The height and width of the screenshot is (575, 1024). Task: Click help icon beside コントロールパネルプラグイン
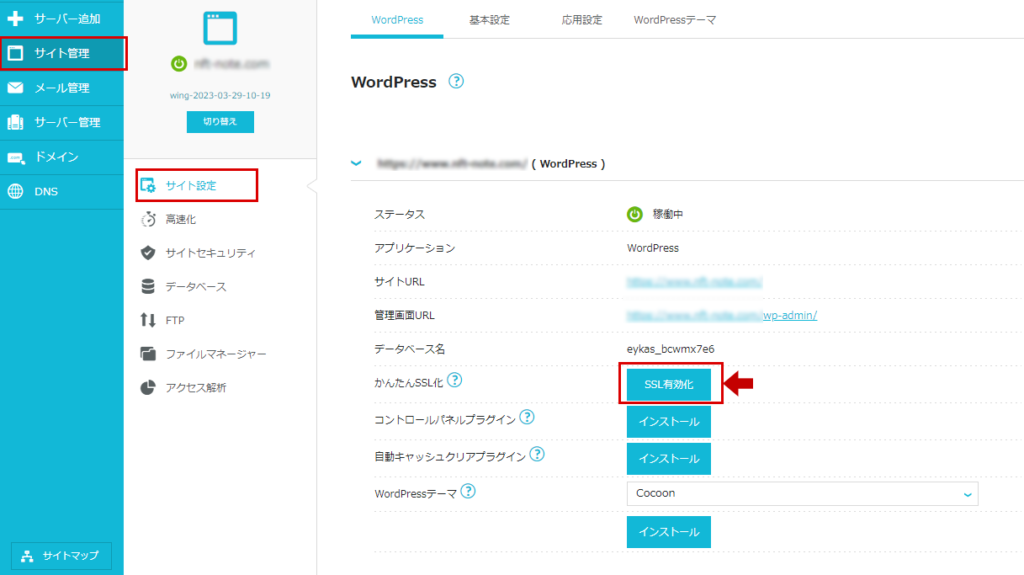[526, 417]
